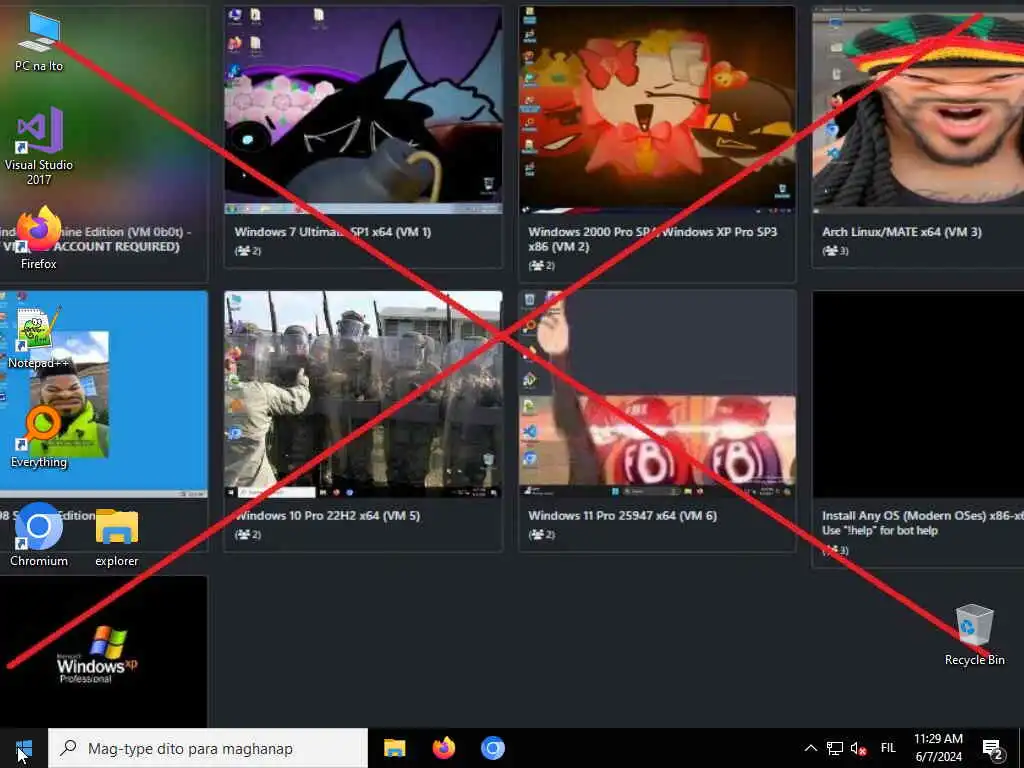Click user count under Windows 7 VM 1
1024x768 pixels.
coord(248,251)
